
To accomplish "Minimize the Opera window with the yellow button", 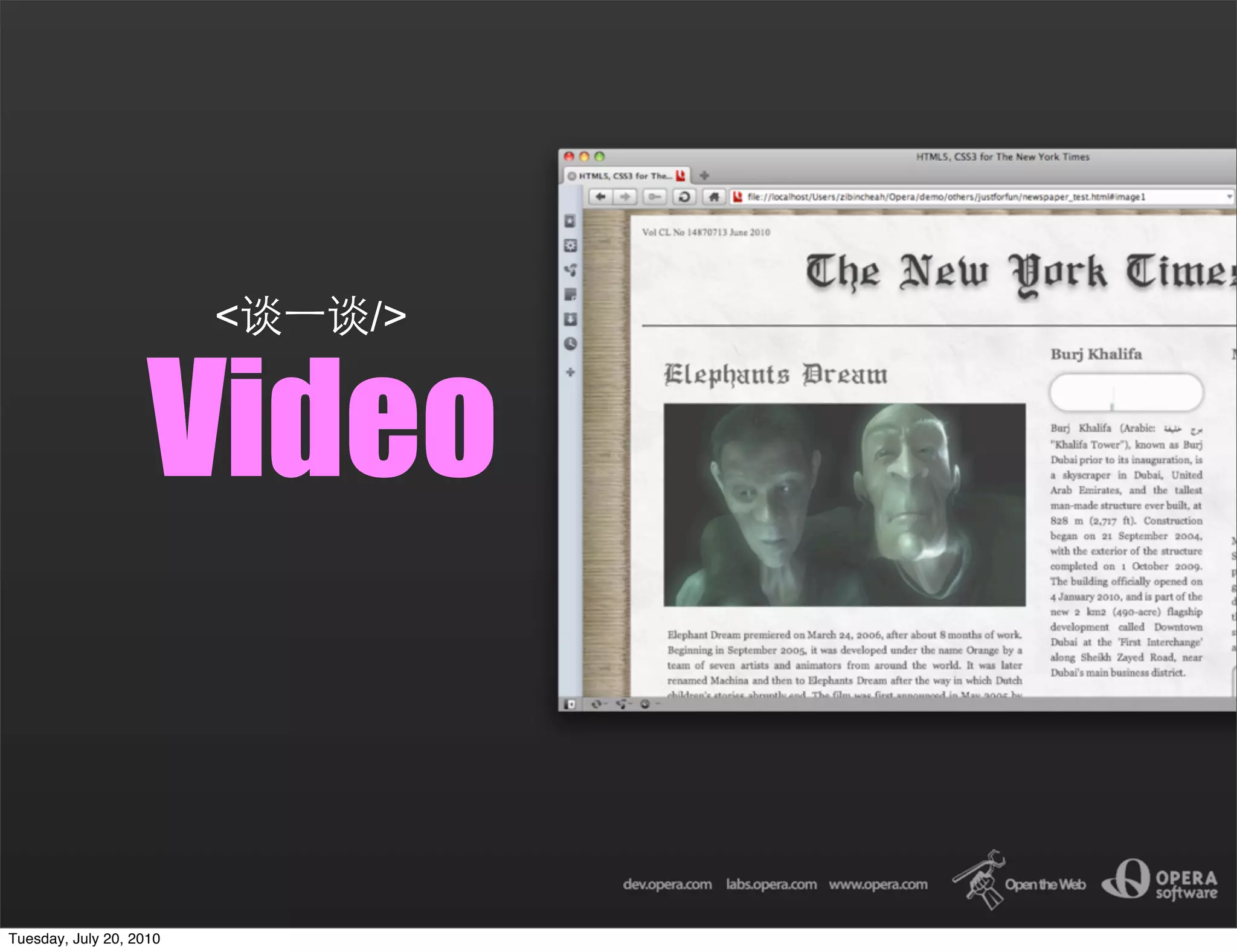I will click(x=584, y=156).
